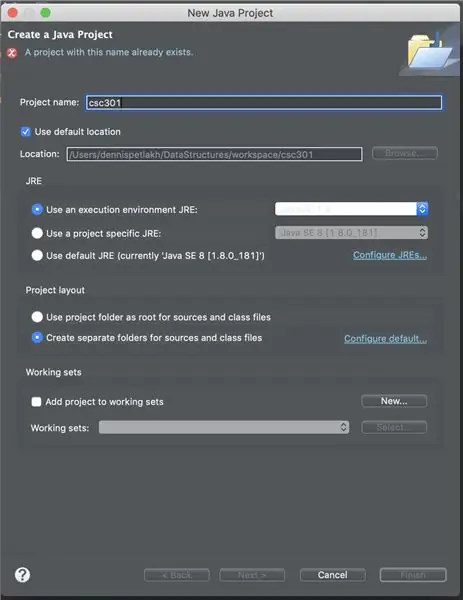This screenshot has height=600, width=463.
Task: Click the New working set button
Action: tap(394, 401)
